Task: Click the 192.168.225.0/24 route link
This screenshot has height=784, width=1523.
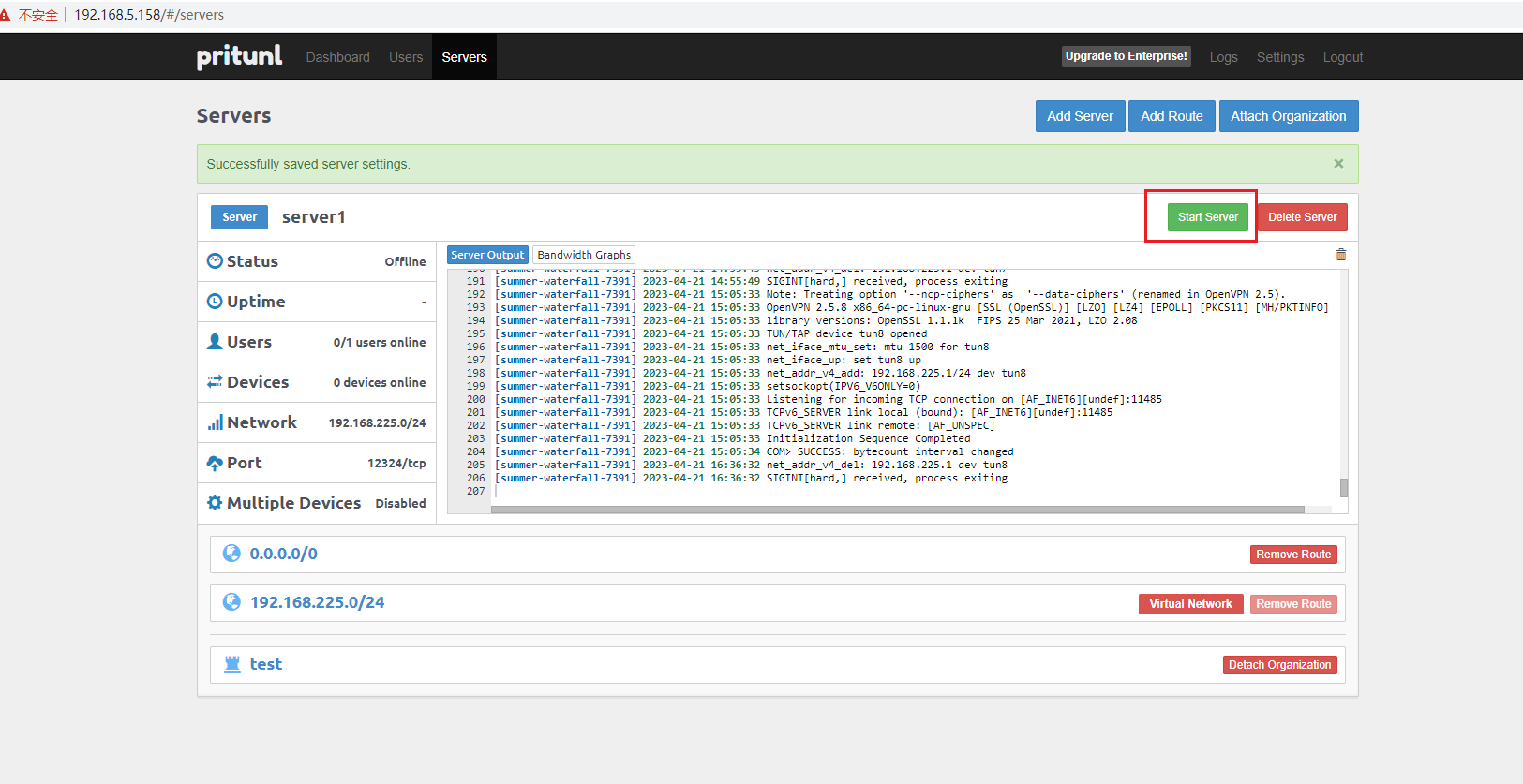Action: point(317,602)
